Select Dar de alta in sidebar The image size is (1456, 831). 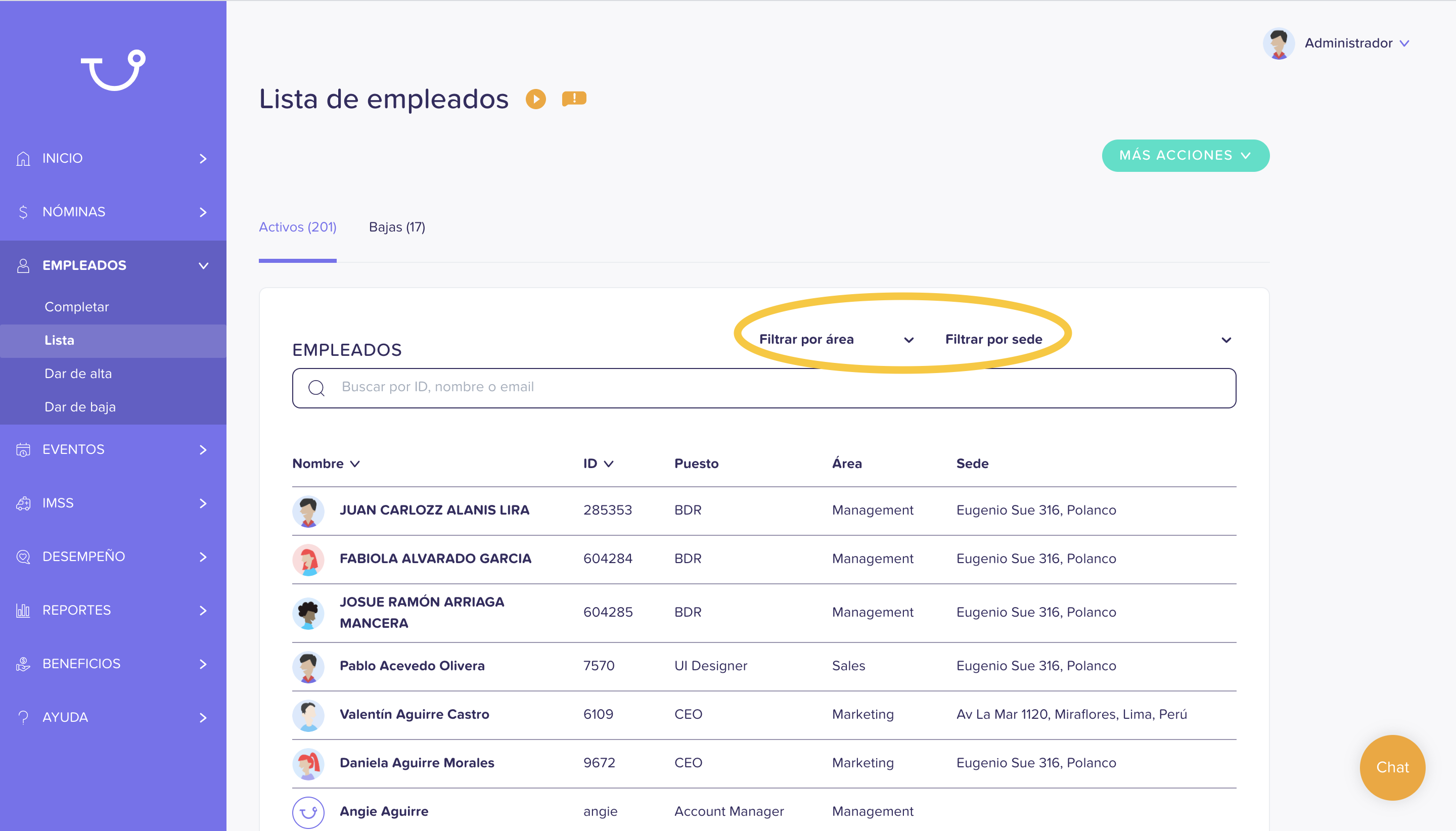(x=78, y=374)
